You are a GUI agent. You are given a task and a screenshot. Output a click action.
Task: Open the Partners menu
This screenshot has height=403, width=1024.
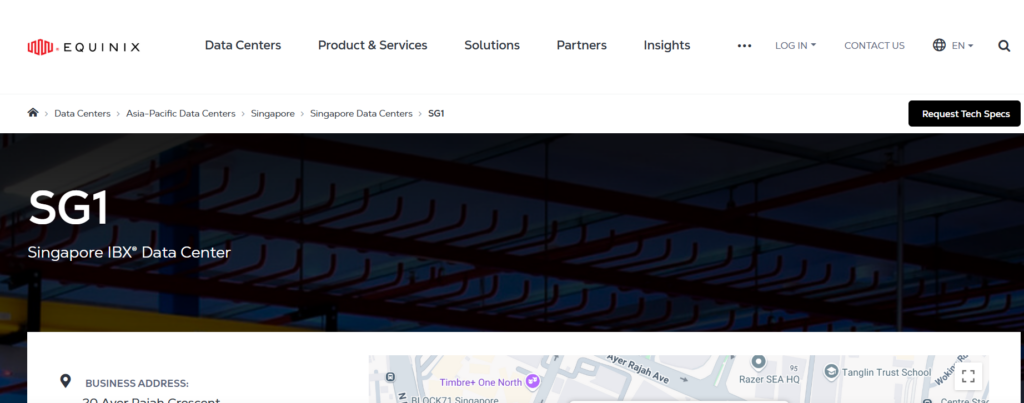581,45
